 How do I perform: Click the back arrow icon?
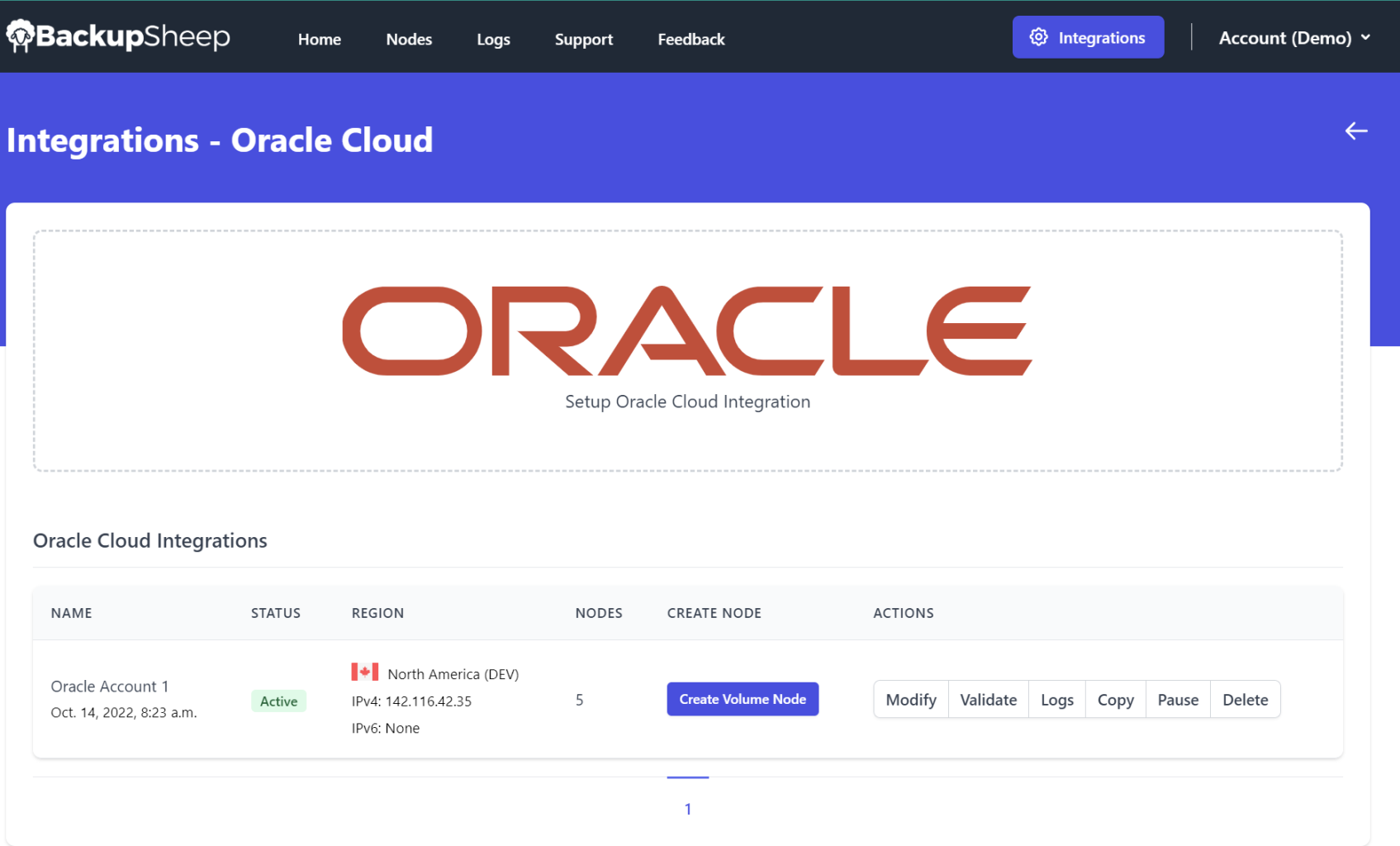(1356, 131)
